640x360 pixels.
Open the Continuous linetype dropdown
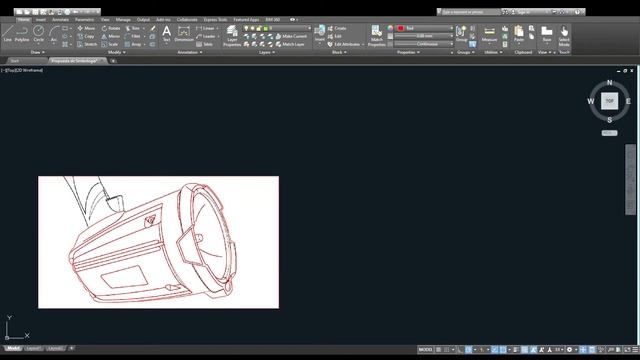[424, 44]
